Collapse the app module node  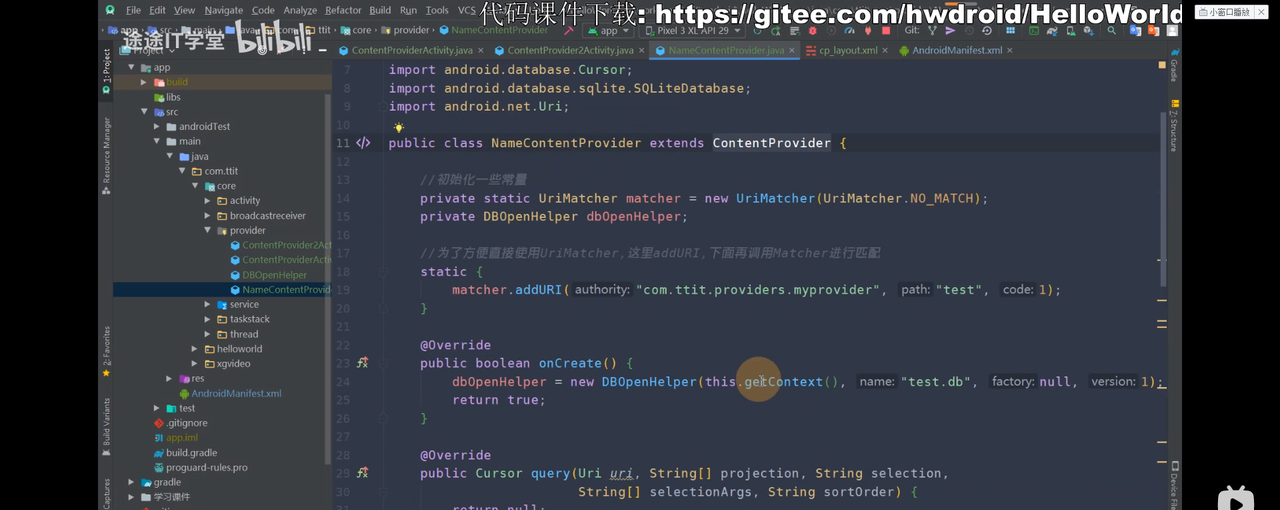tap(132, 68)
